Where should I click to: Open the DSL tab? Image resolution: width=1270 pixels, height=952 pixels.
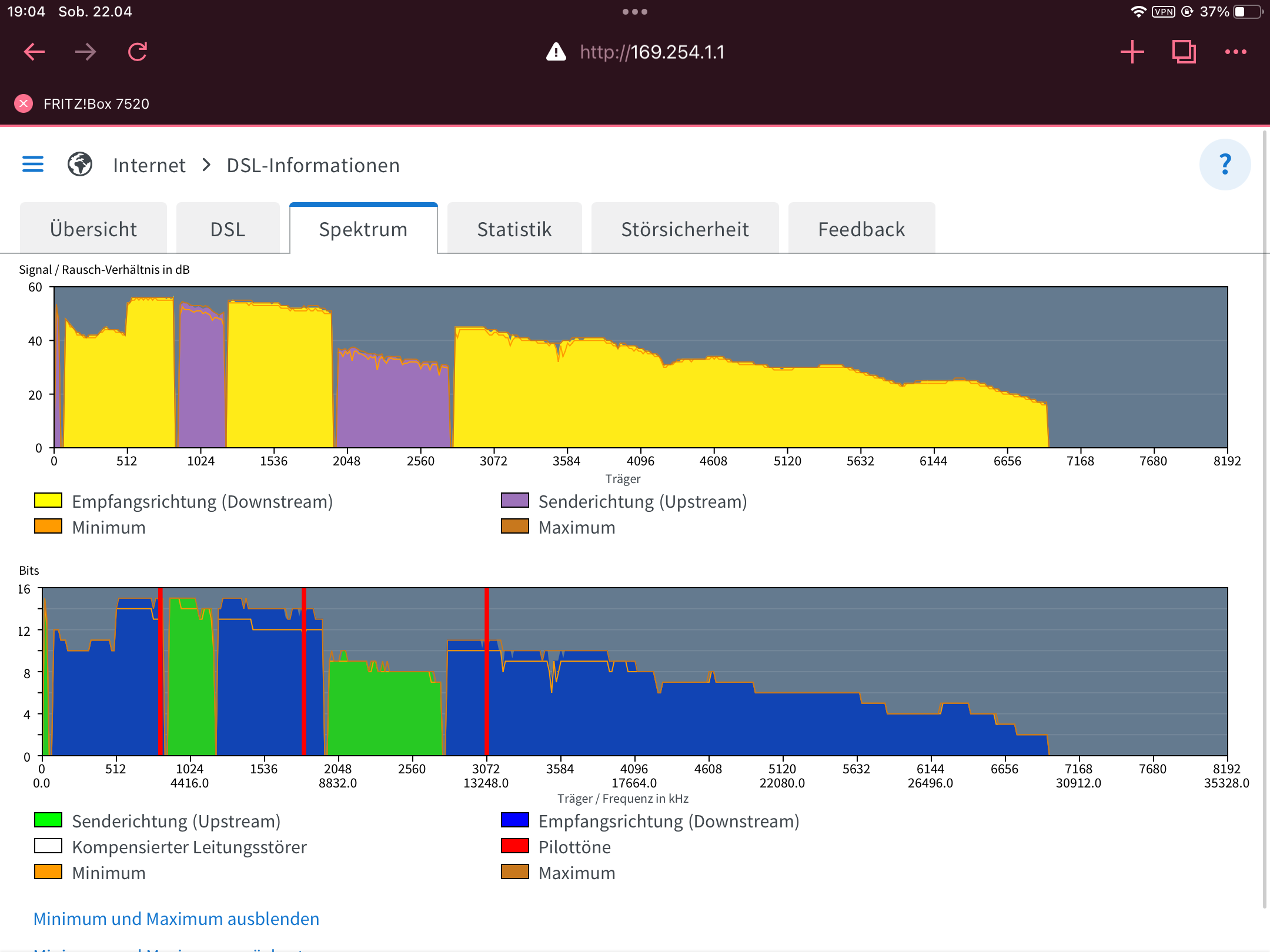228,229
